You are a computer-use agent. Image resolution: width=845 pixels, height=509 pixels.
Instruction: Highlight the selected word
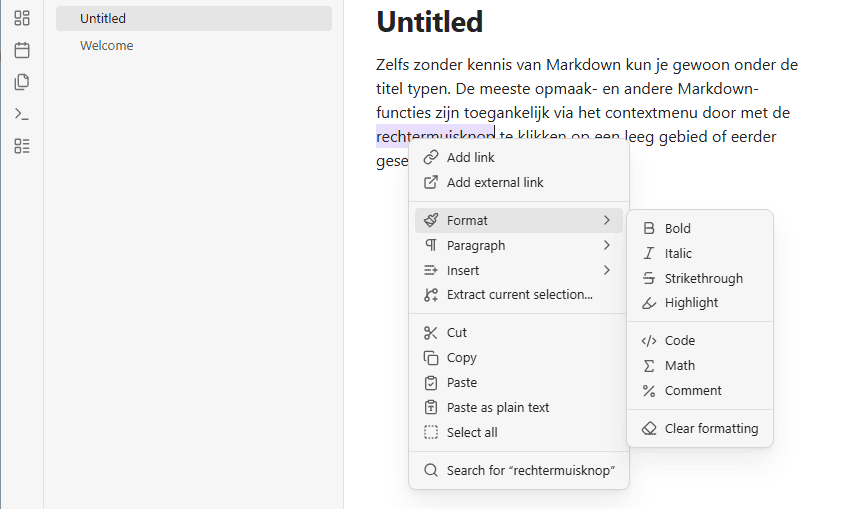(x=700, y=303)
